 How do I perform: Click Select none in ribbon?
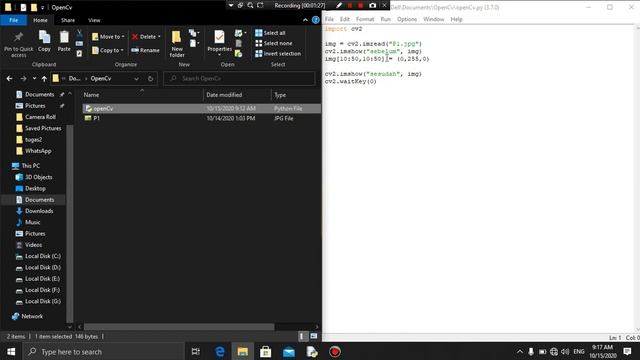tap(273, 43)
